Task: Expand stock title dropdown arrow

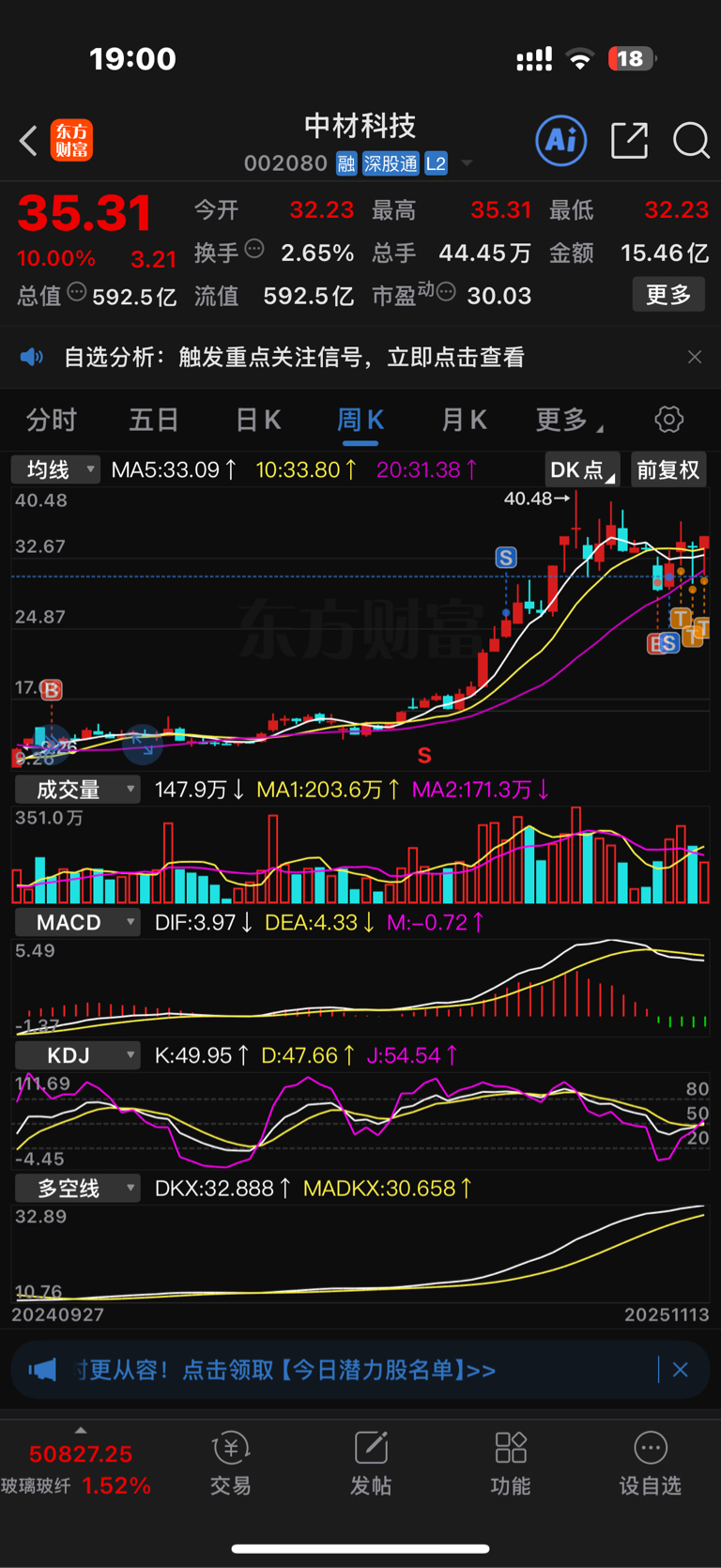Action: coord(467,163)
